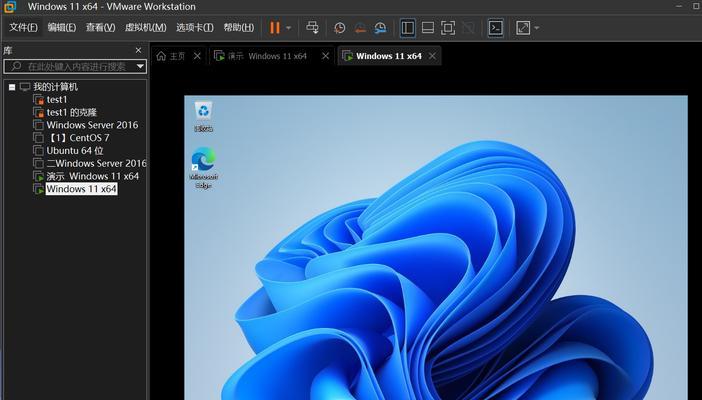This screenshot has height=400, width=702.
Task: Send Ctrl+Alt+Del to the virtual machine
Action: 312,28
